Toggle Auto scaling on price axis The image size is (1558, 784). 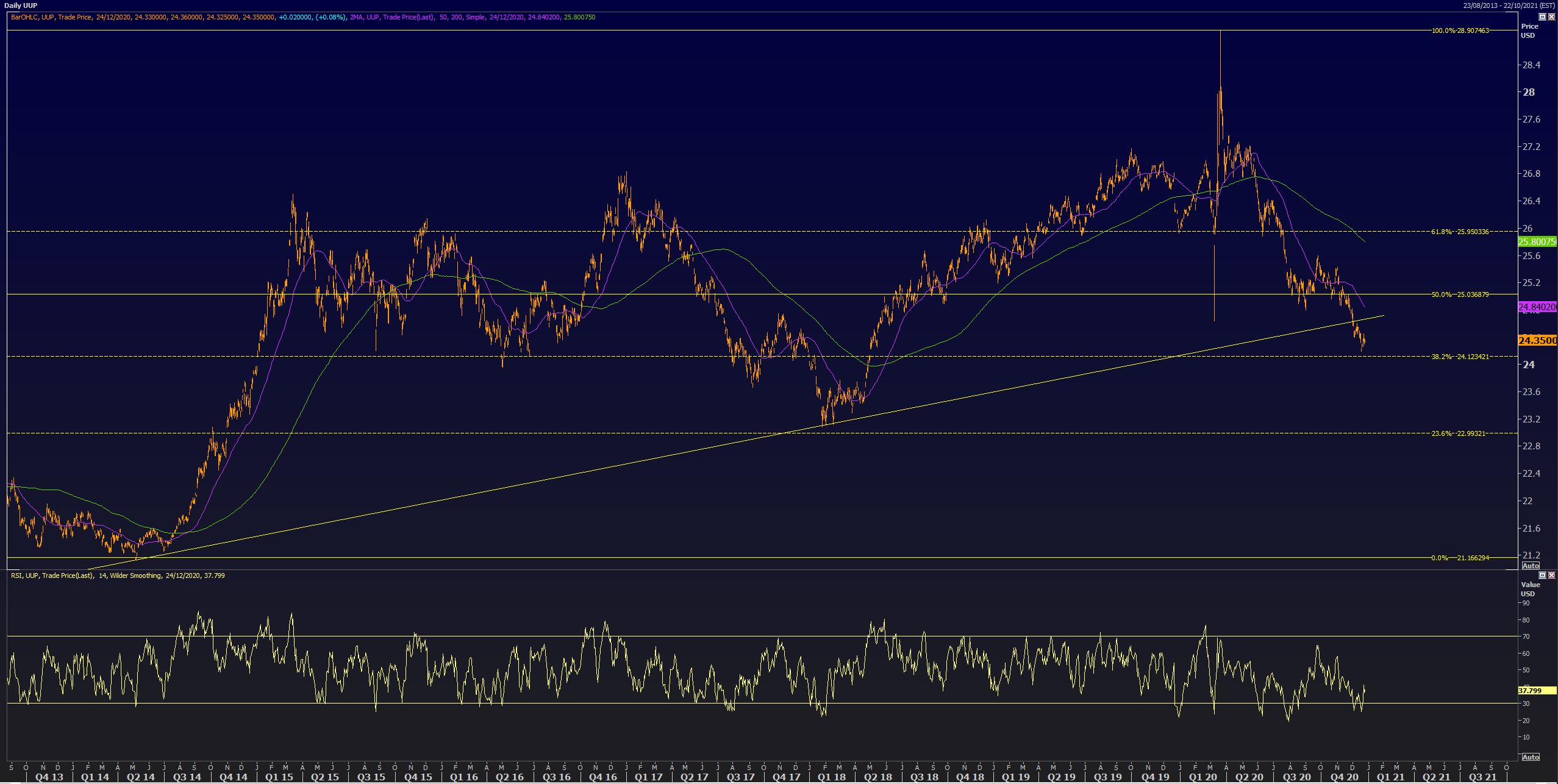[1531, 566]
